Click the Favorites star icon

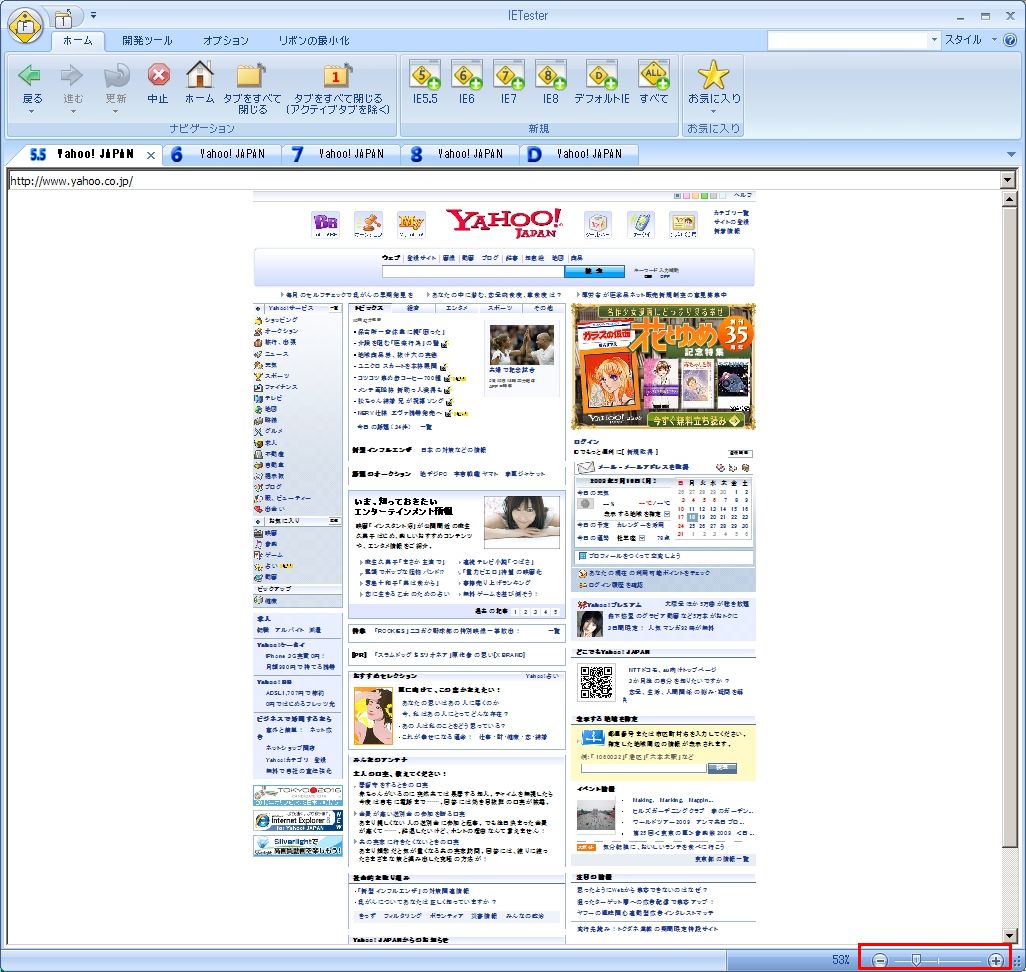tap(713, 75)
